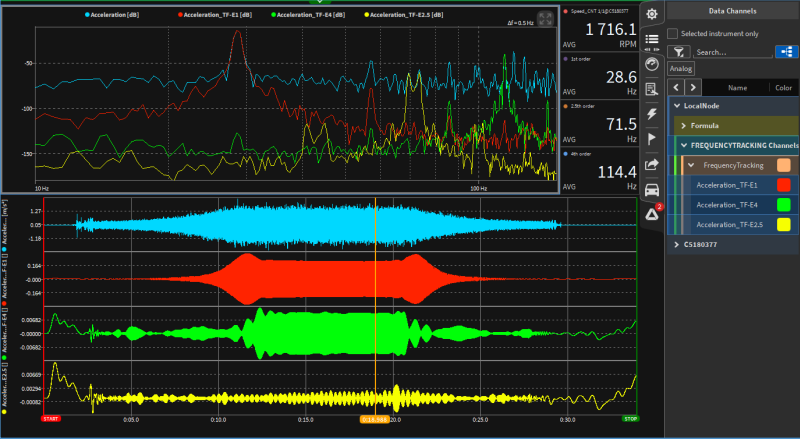Click the orange timeline cursor marker
800x439 pixels.
pos(375,421)
